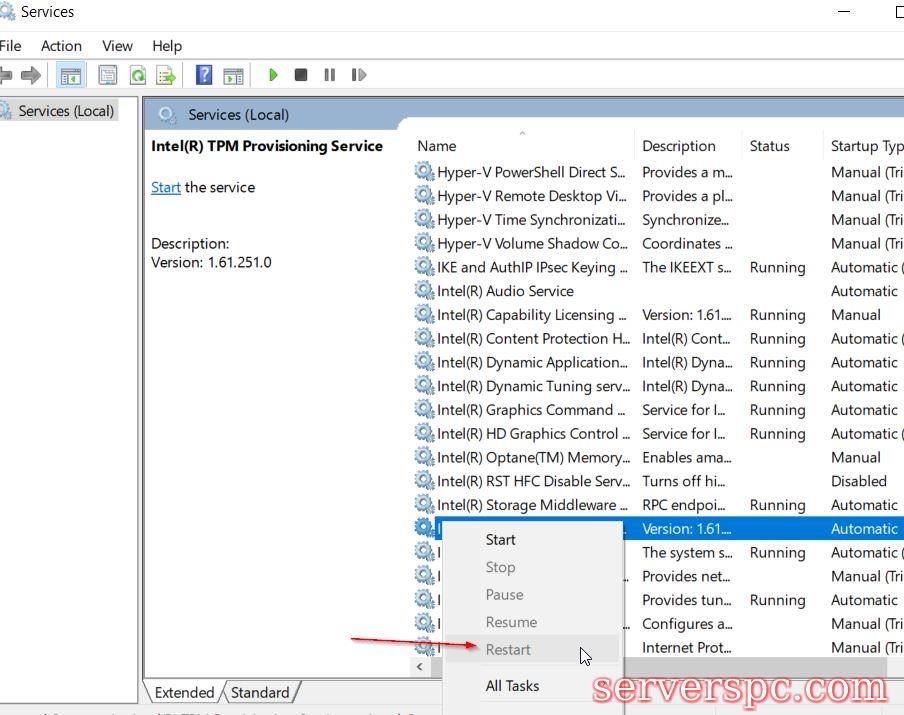Click the Refresh toolbar icon
The width and height of the screenshot is (904, 715).
[x=137, y=75]
